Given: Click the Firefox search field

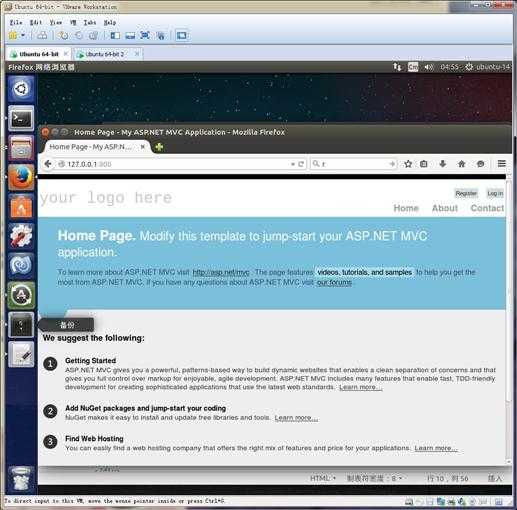Looking at the screenshot, I should tap(353, 164).
